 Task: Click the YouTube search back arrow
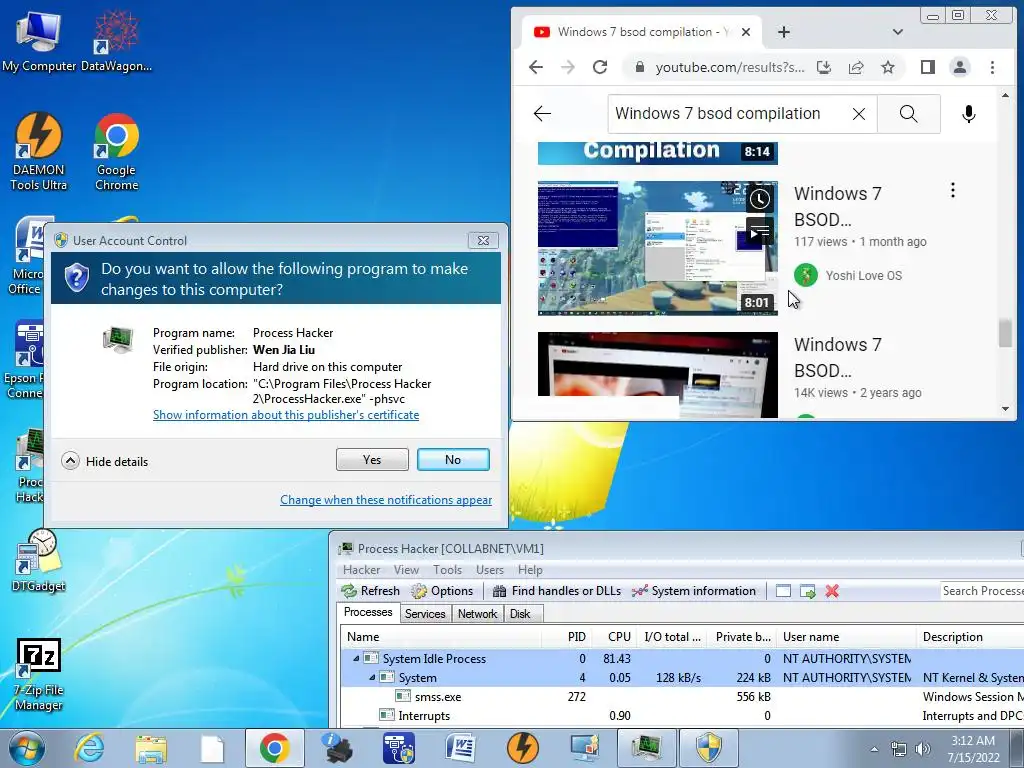[x=542, y=114]
